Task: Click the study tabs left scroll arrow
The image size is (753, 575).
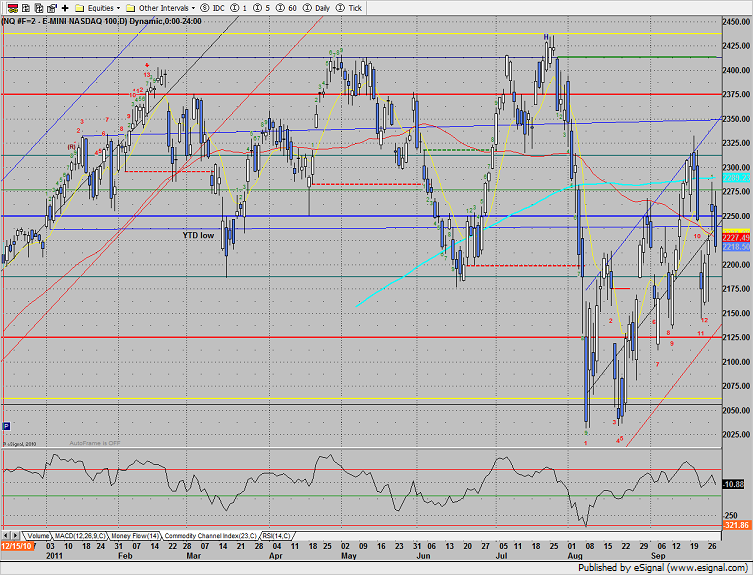Action: point(5,535)
